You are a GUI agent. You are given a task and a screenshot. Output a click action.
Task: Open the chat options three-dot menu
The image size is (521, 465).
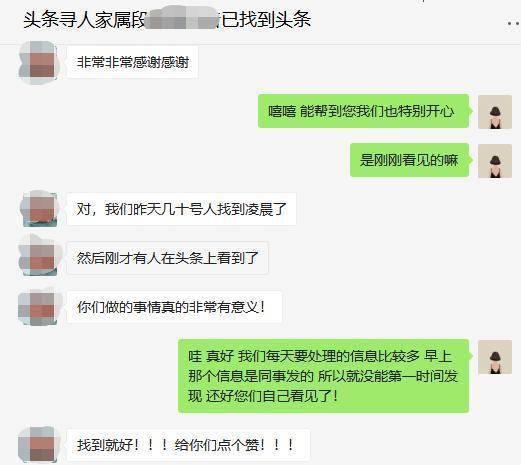coord(514,23)
